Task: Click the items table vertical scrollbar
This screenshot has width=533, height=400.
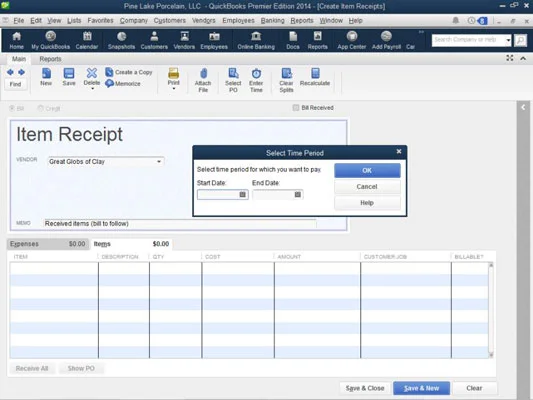Action: [491, 310]
